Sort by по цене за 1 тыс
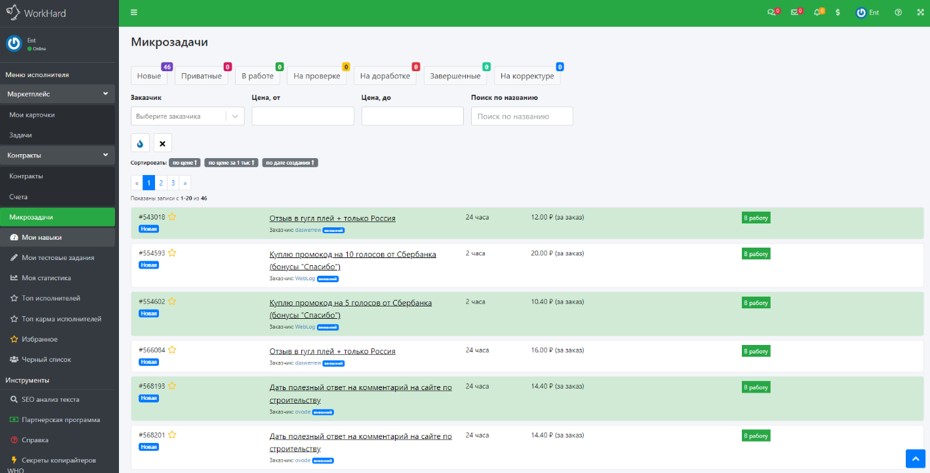 point(231,163)
